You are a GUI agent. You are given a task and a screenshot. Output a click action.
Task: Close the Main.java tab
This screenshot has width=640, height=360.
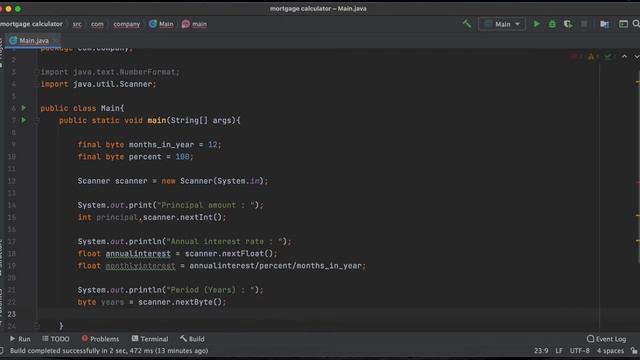[x=56, y=40]
